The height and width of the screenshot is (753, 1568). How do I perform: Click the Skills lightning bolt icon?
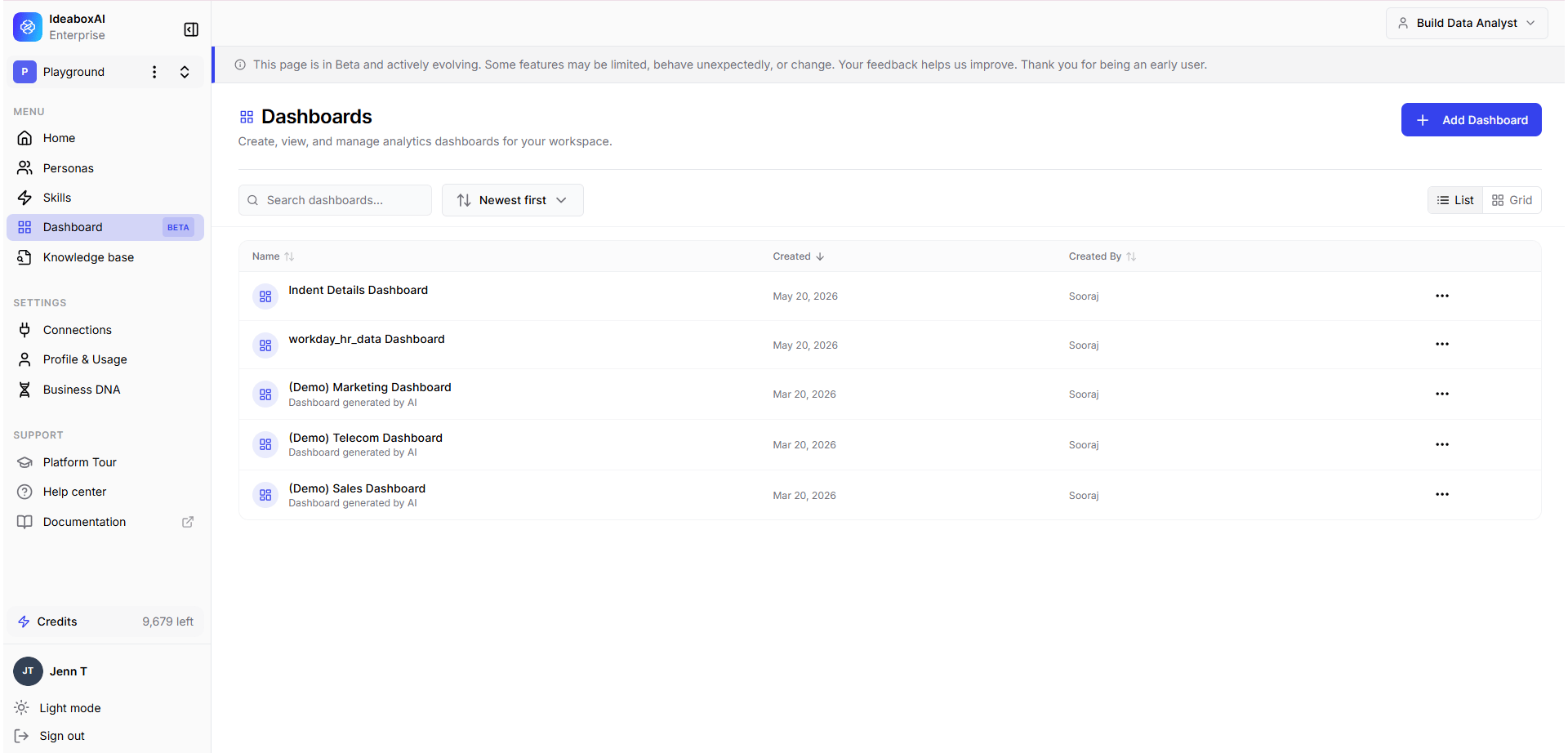pyautogui.click(x=25, y=198)
